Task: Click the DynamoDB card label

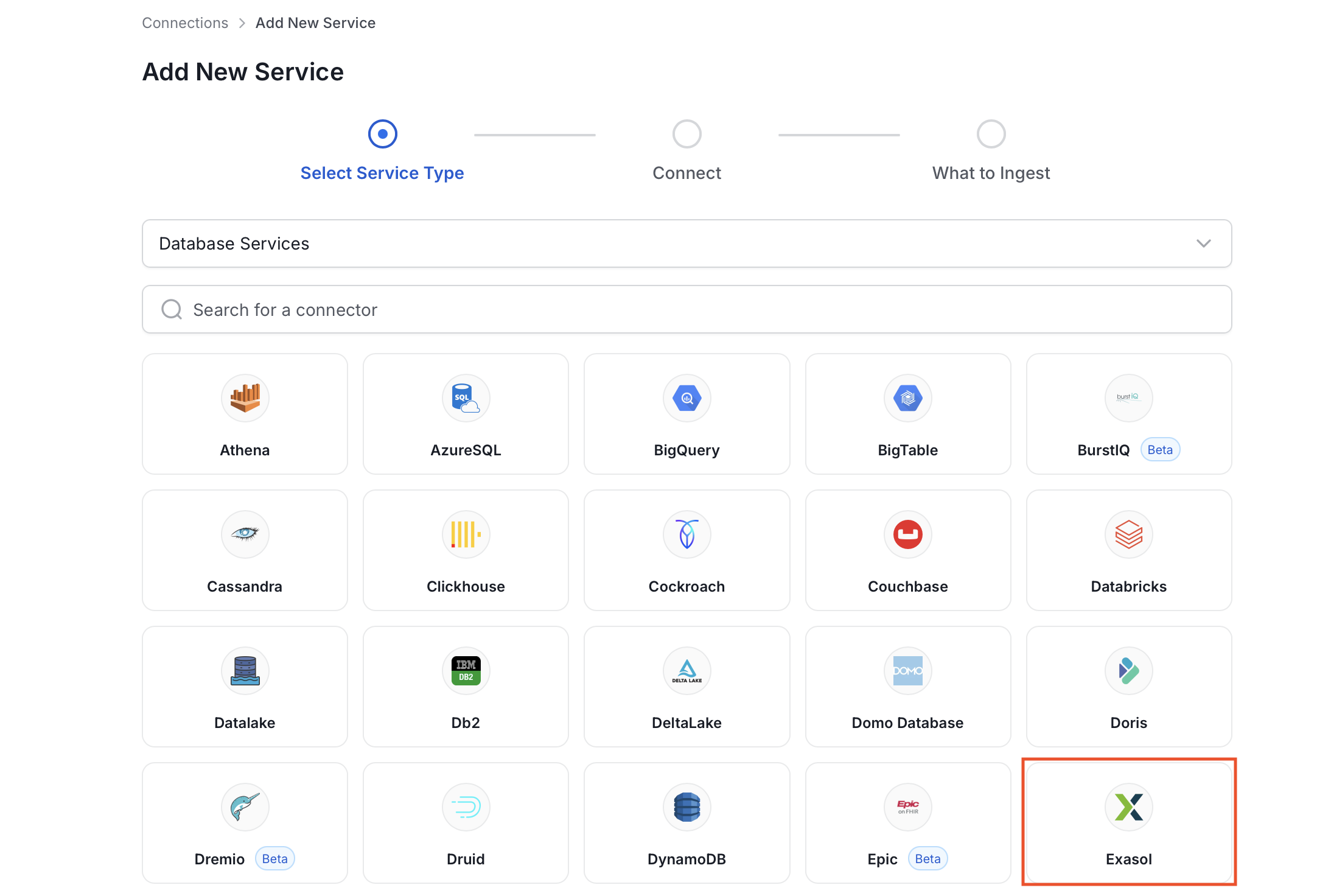Action: click(x=687, y=859)
